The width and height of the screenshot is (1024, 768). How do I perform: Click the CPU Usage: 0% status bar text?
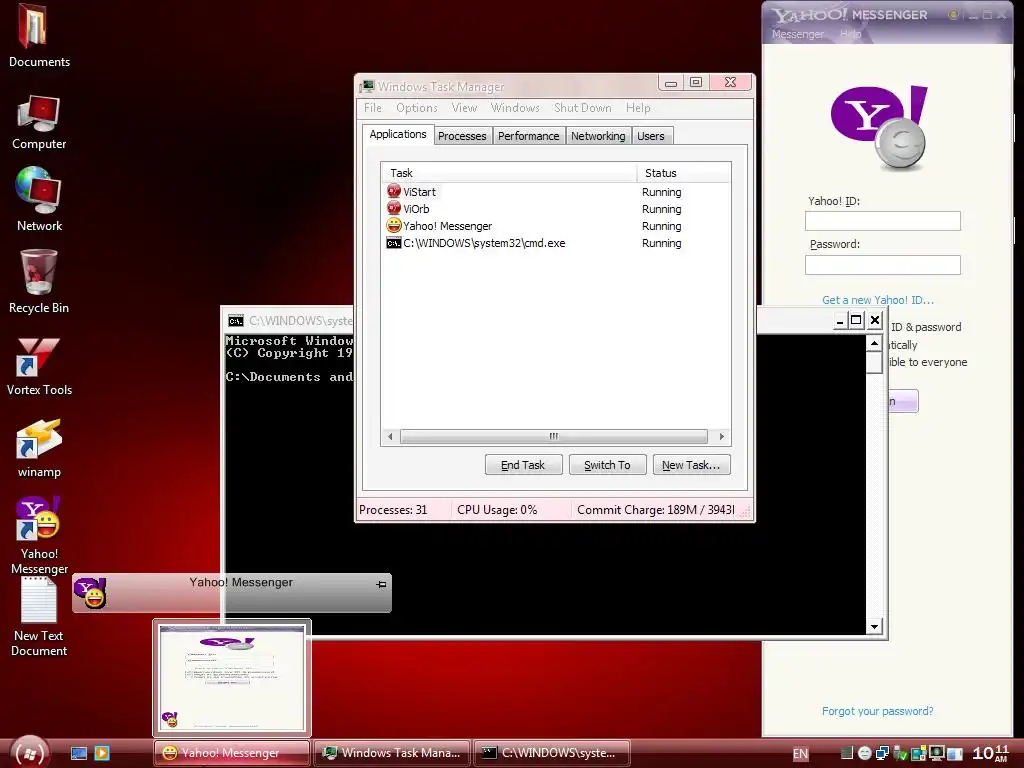tap(497, 510)
